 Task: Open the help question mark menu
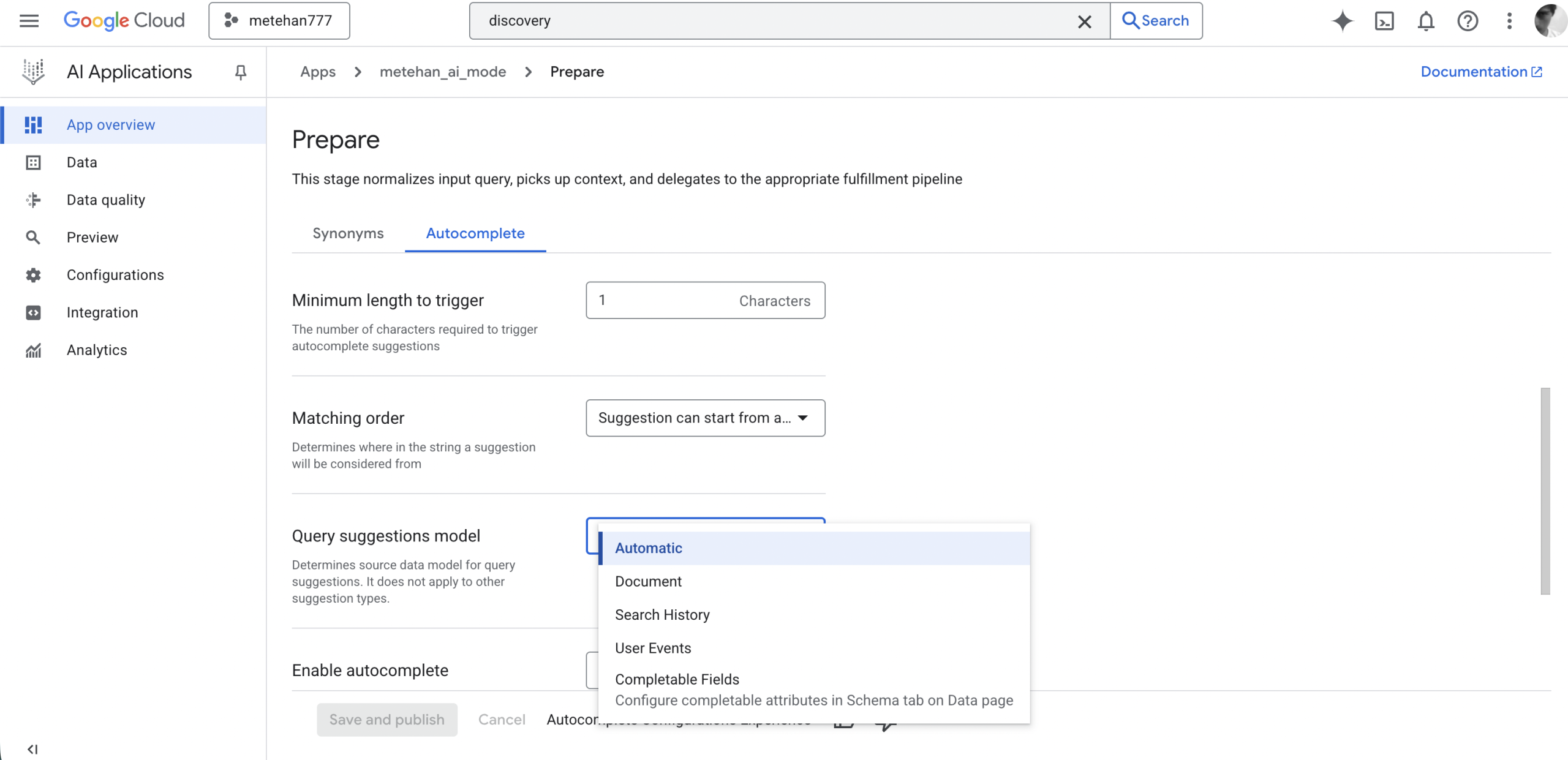tap(1468, 21)
